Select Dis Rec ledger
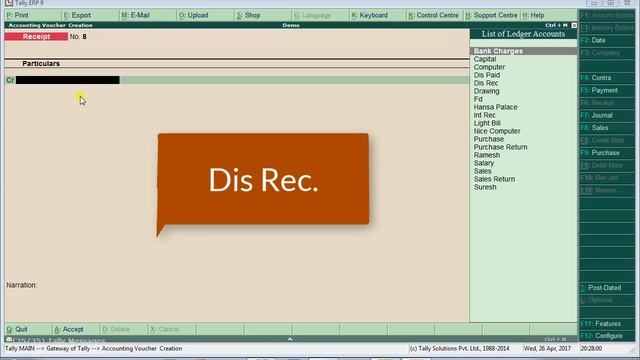 486,83
